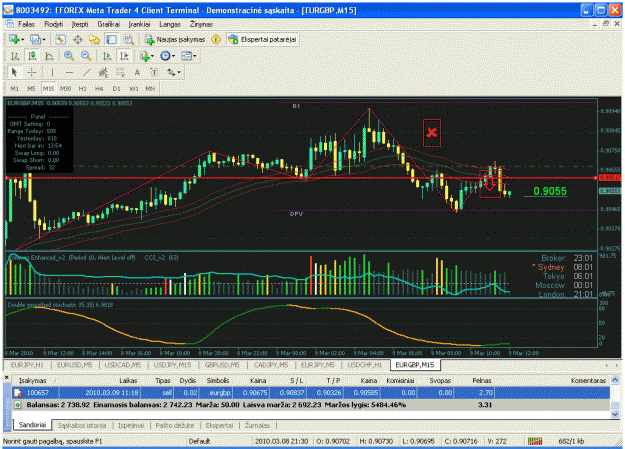Open the Strategy Tester icon
The height and width of the screenshot is (449, 625).
[x=128, y=39]
